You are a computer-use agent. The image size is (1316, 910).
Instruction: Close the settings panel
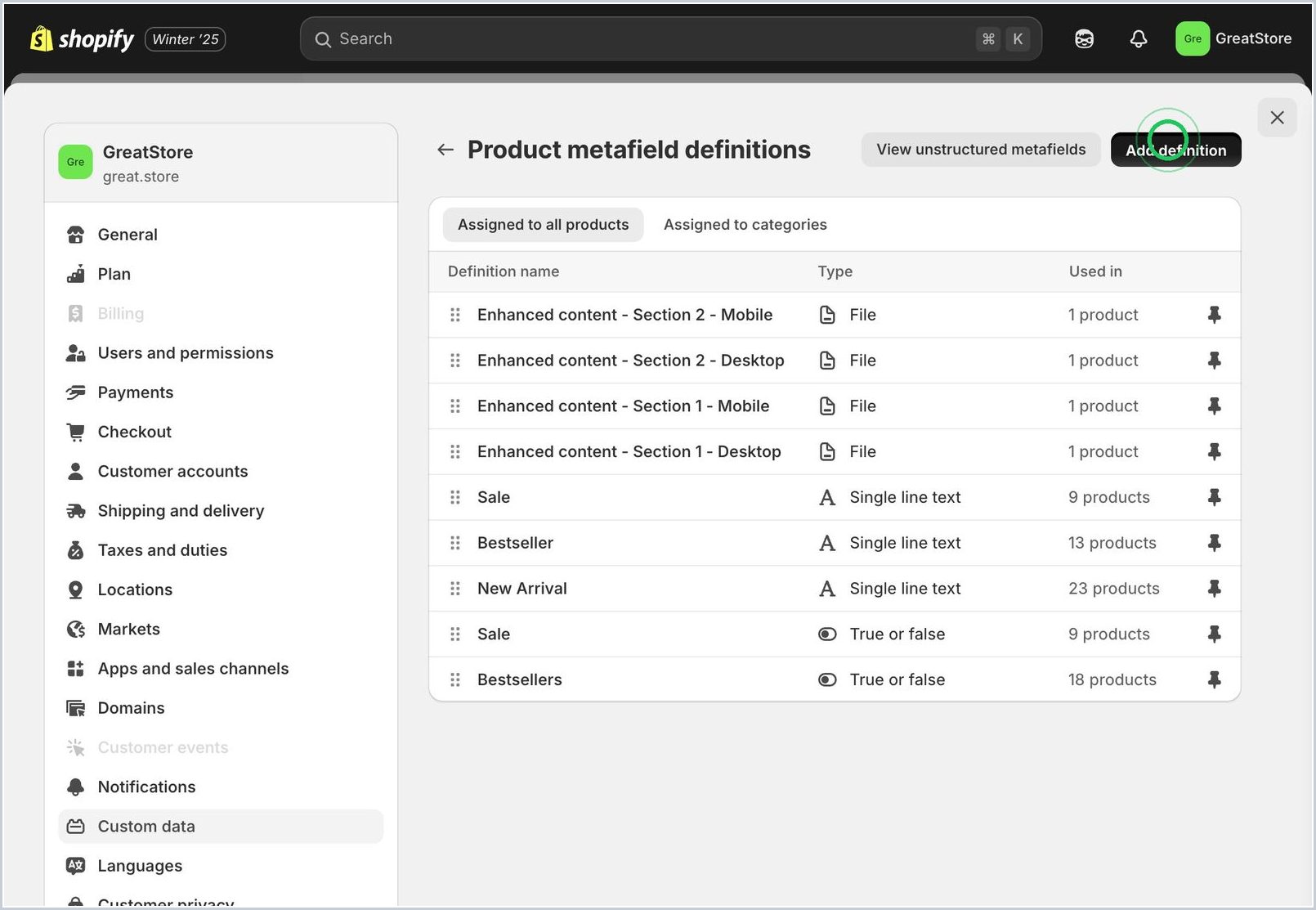1278,118
